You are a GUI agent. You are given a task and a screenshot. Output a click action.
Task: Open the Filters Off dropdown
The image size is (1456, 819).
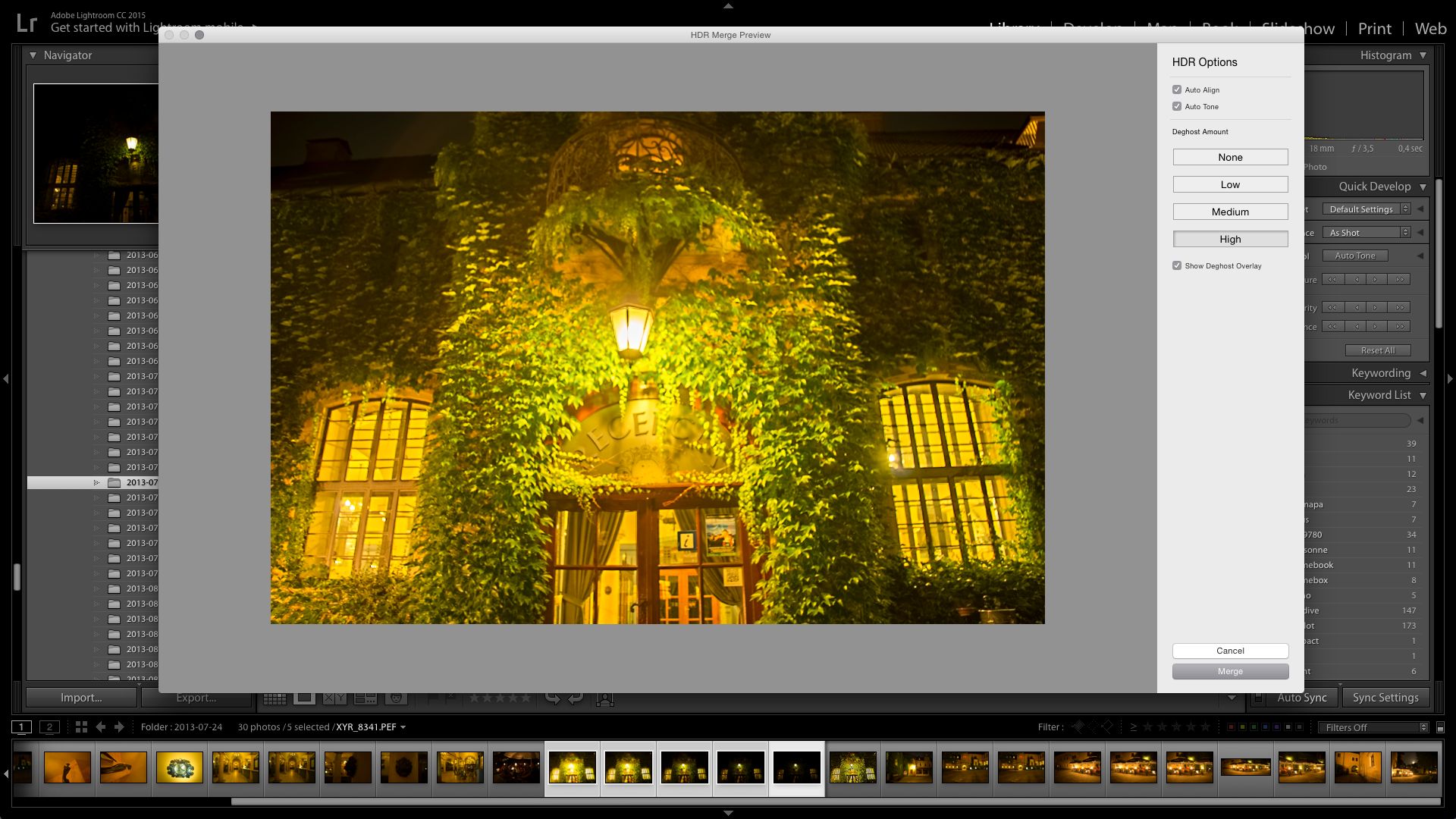[x=1373, y=726]
